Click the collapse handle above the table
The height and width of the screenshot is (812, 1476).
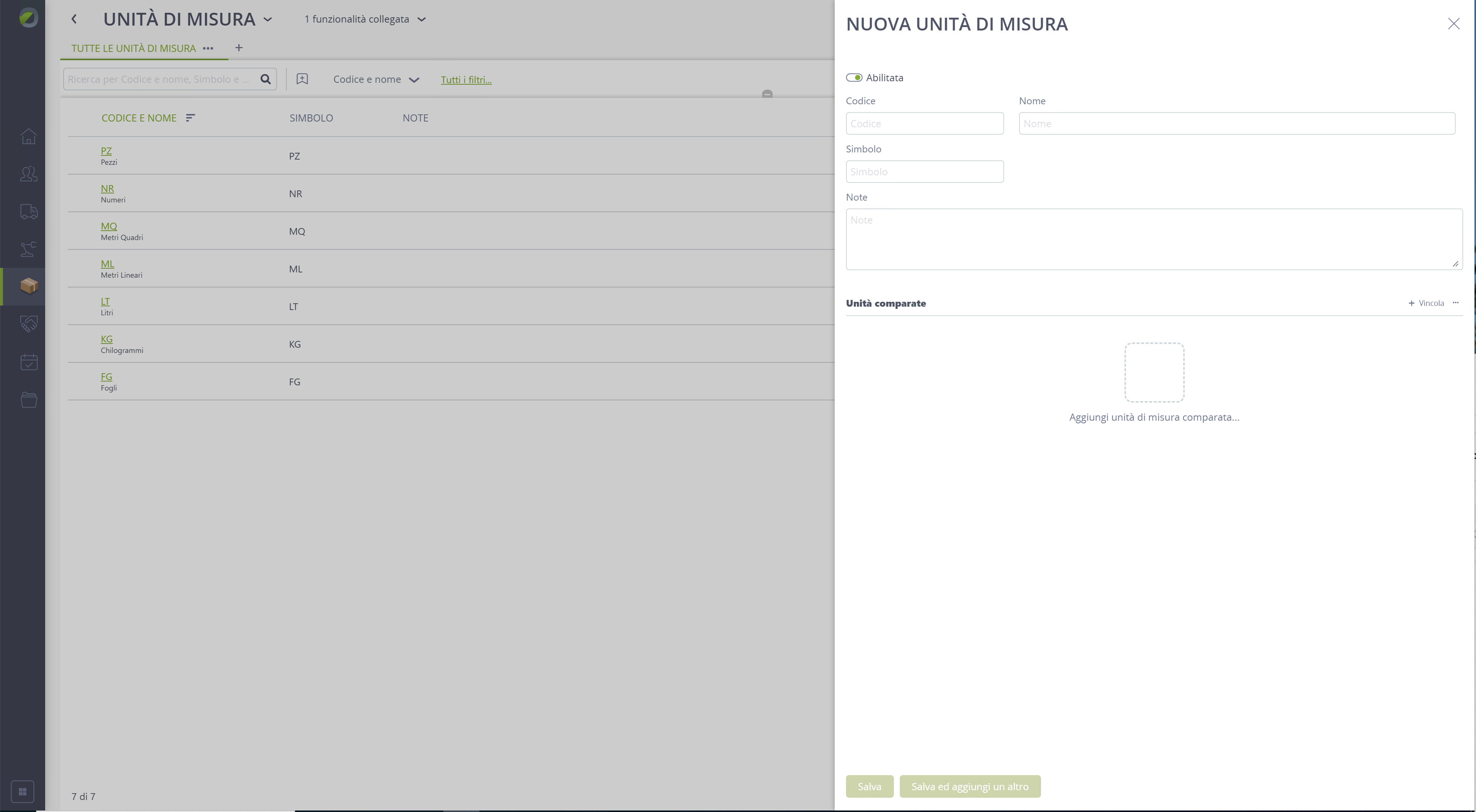tap(767, 93)
